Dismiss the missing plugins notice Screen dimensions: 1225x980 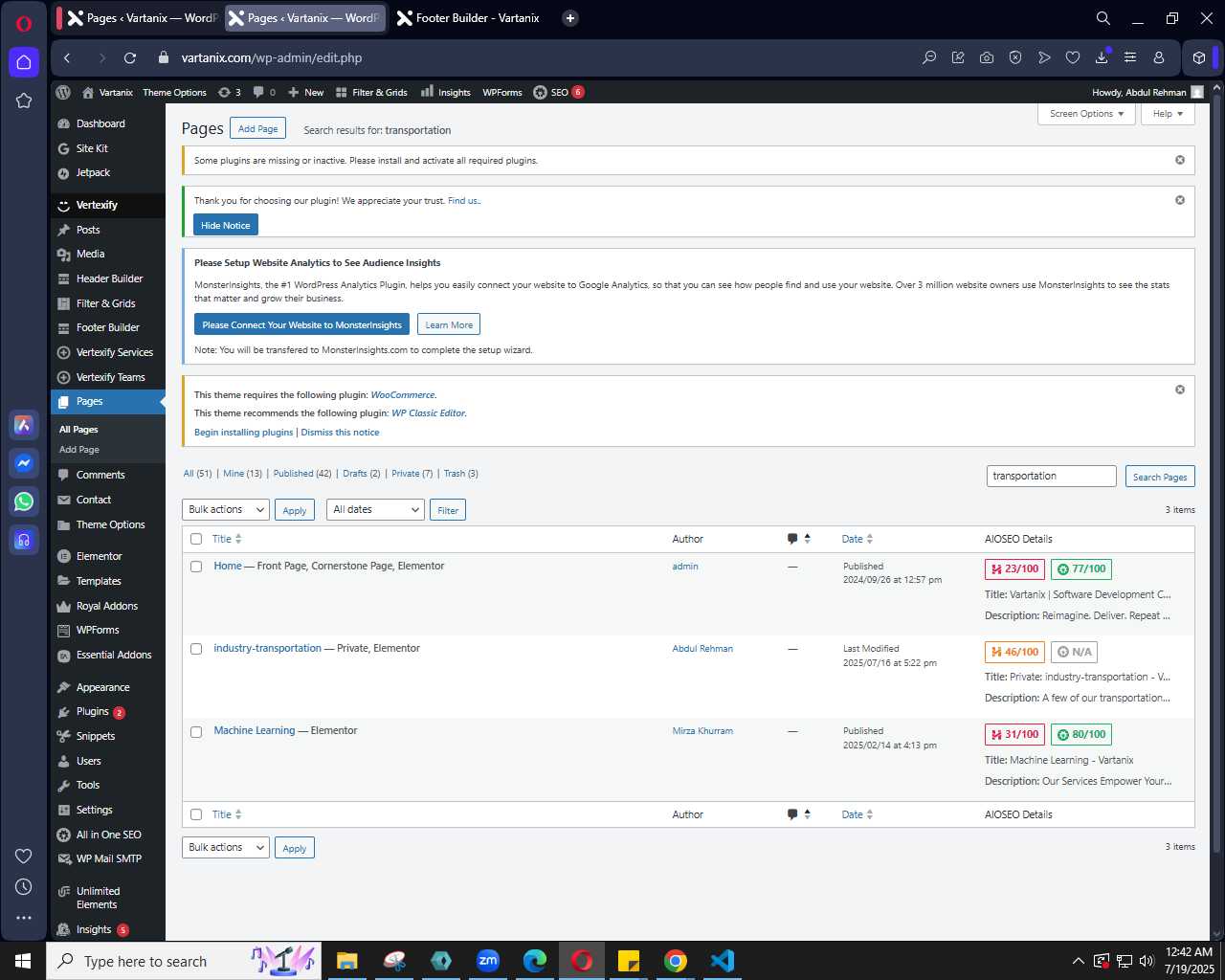1180,160
